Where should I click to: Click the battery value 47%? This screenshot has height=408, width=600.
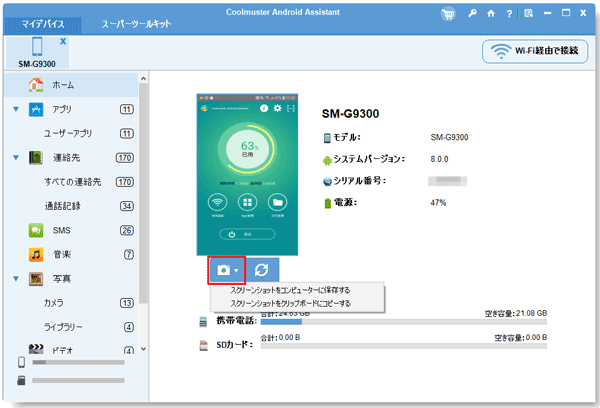click(x=438, y=203)
